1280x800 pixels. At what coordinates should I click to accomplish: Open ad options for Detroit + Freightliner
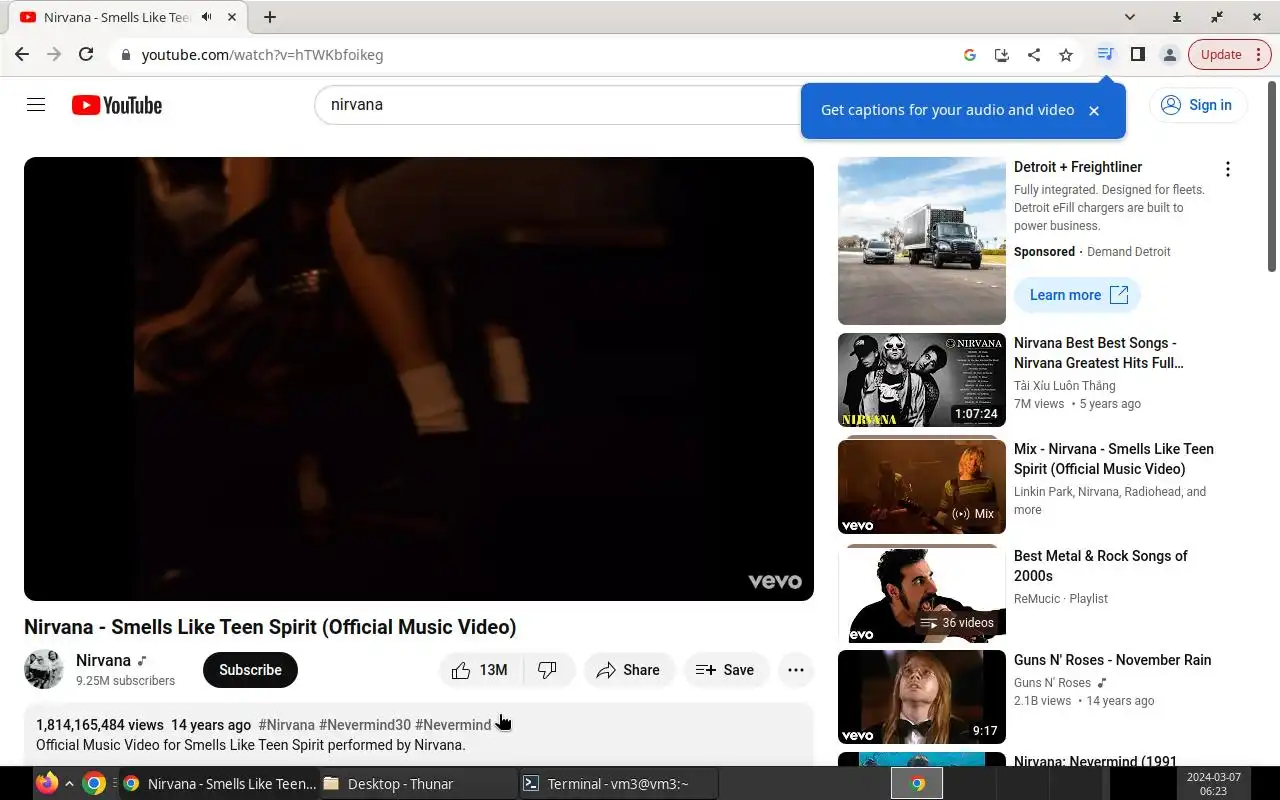[1228, 169]
